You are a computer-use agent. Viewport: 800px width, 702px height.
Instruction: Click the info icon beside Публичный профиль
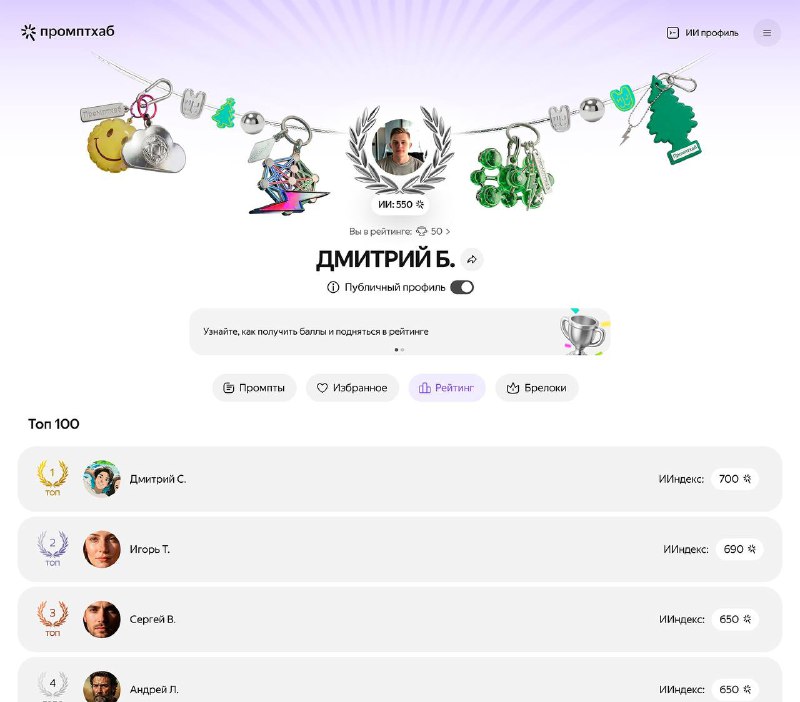pos(333,287)
